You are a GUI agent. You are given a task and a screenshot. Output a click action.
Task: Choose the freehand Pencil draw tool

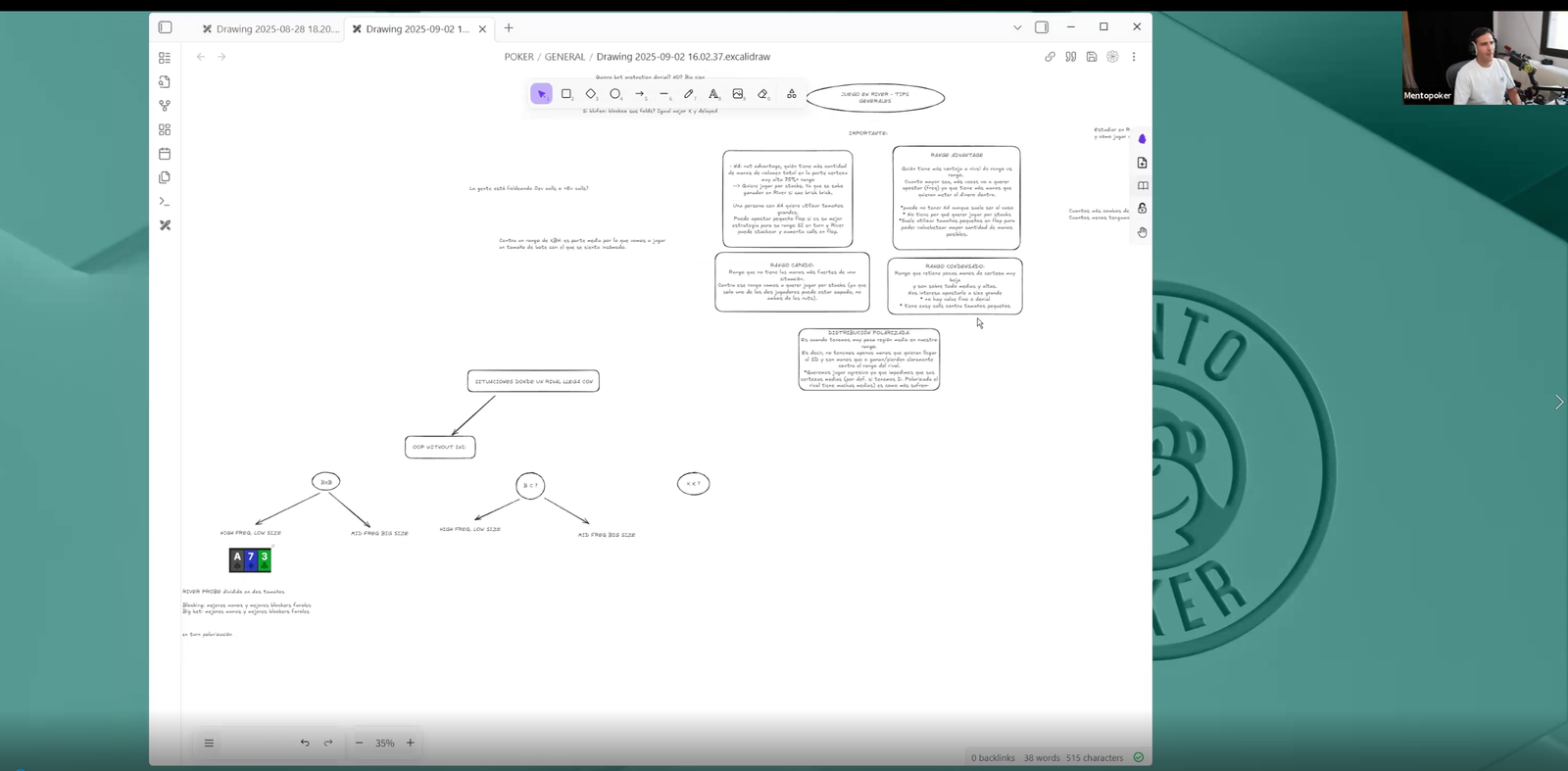pos(689,94)
